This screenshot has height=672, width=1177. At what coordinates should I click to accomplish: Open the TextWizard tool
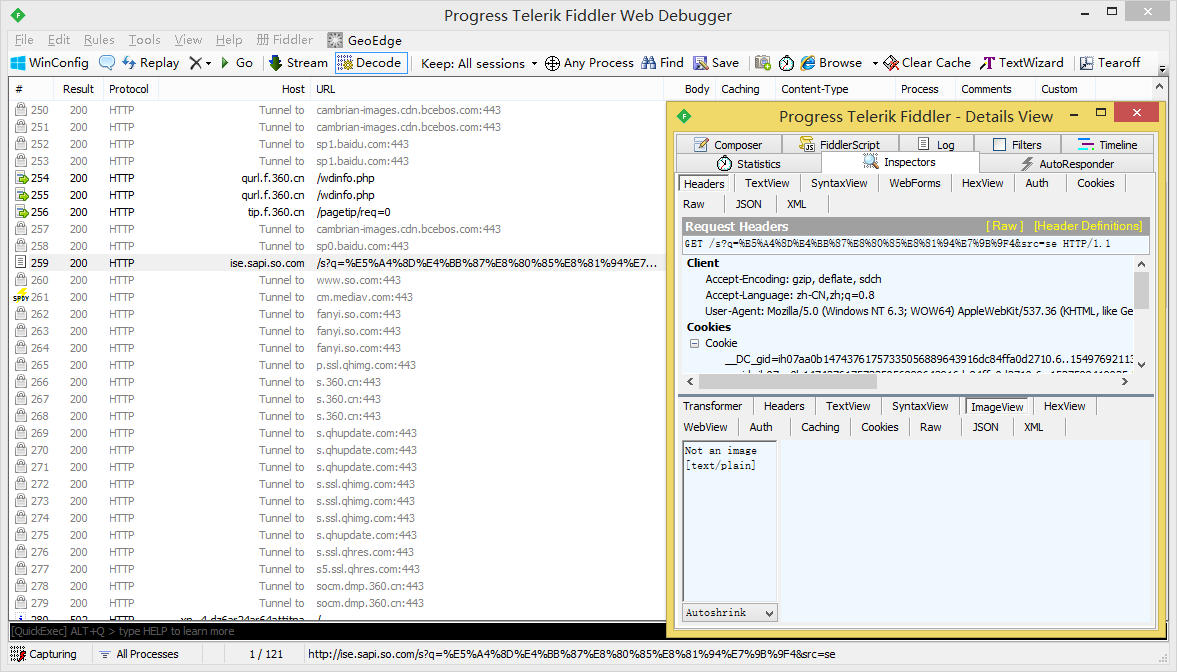pyautogui.click(x=1022, y=63)
